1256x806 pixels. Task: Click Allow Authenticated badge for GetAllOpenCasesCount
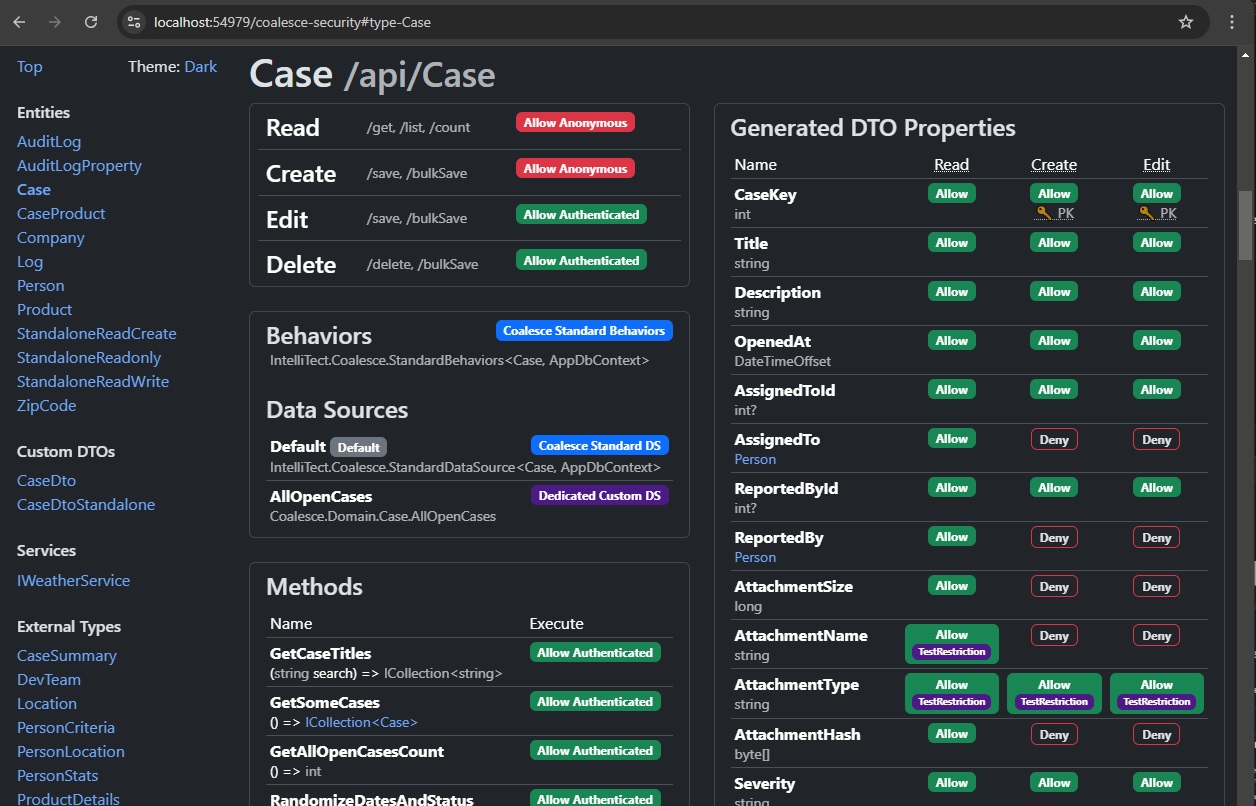click(x=595, y=751)
